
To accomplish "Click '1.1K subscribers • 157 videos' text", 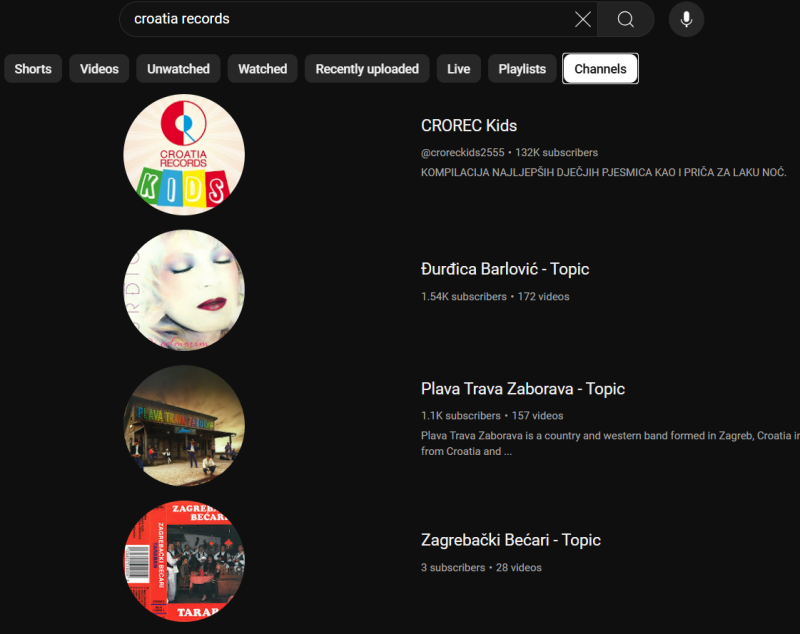I will coord(492,416).
